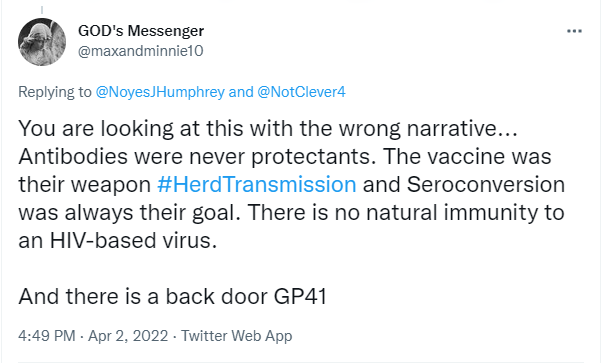Click the 'HIV-based virus' phrase
Image resolution: width=602 pixels, height=363 pixels.
(x=133, y=240)
